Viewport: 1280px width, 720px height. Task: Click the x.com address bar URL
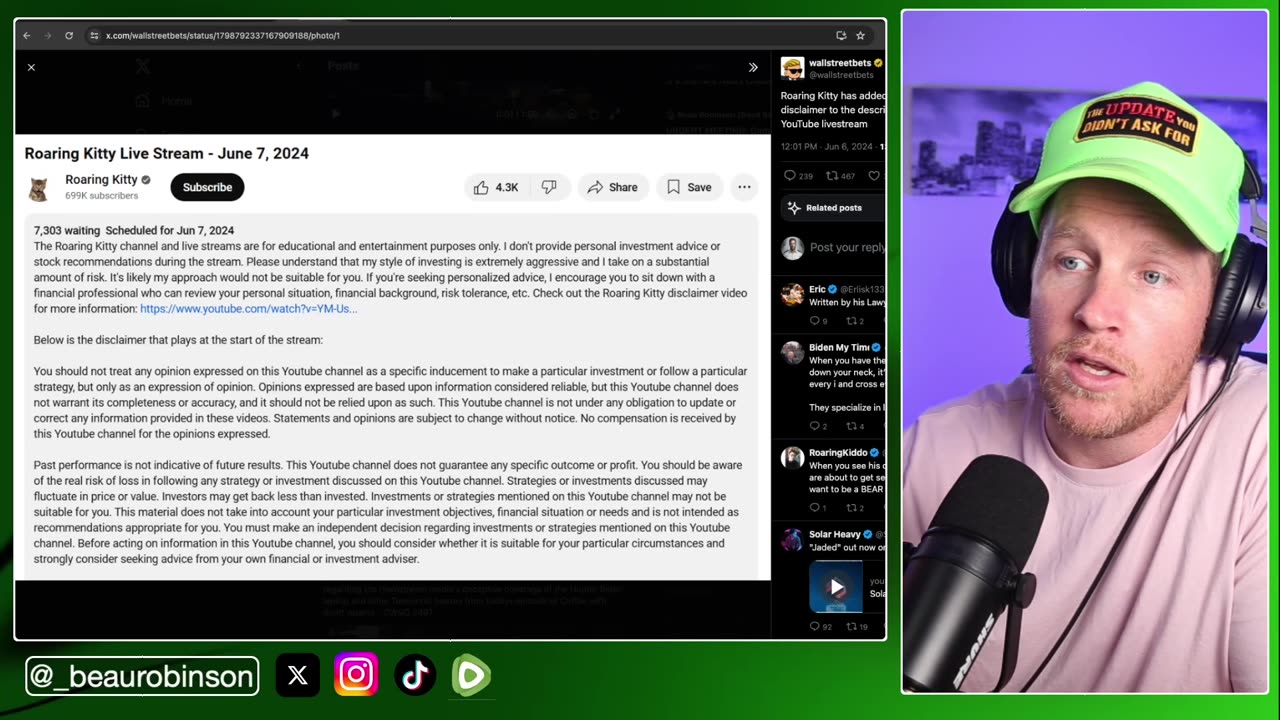click(x=222, y=35)
